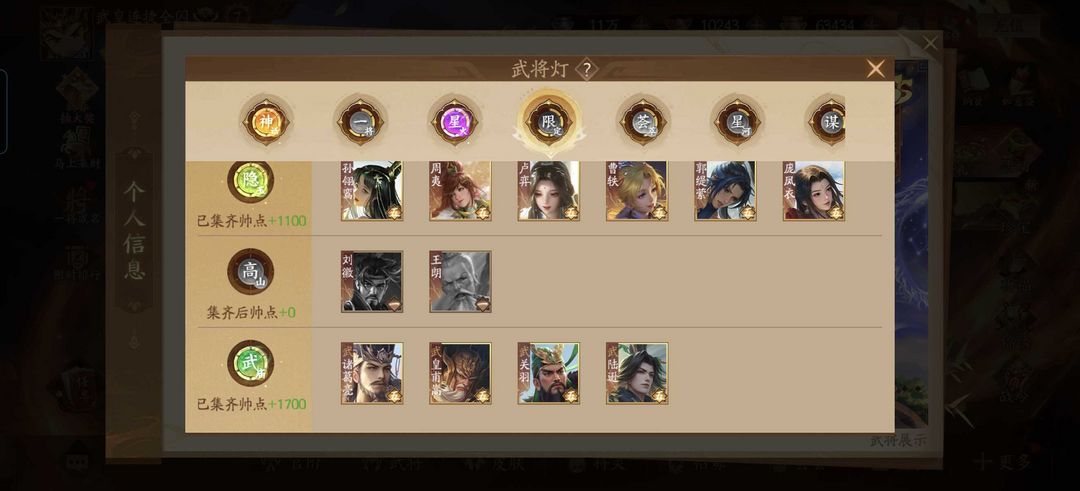
Task: Open the 荟萃 category medallion
Action: pyautogui.click(x=643, y=122)
